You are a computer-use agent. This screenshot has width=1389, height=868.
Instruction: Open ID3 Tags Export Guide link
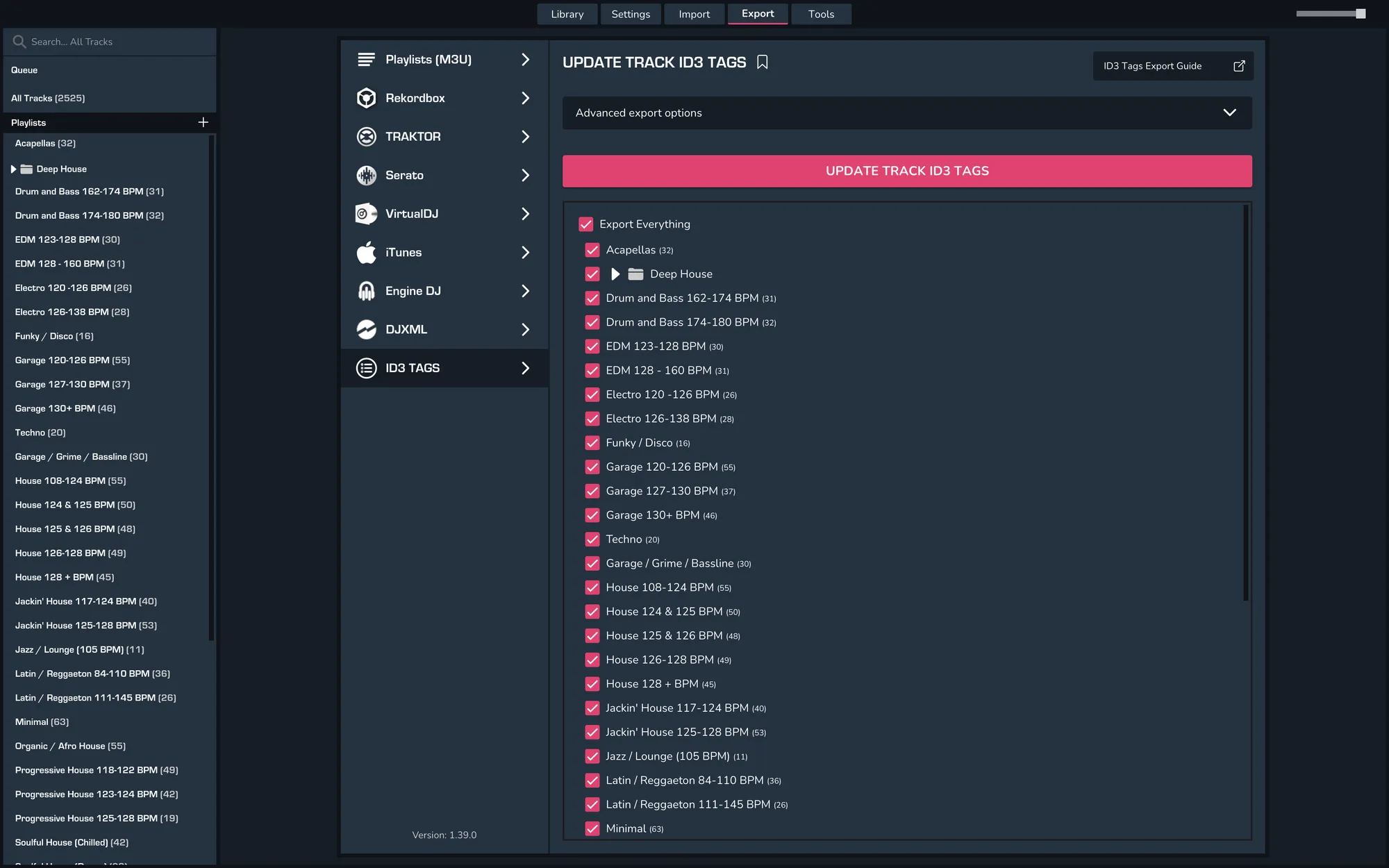tap(1173, 66)
